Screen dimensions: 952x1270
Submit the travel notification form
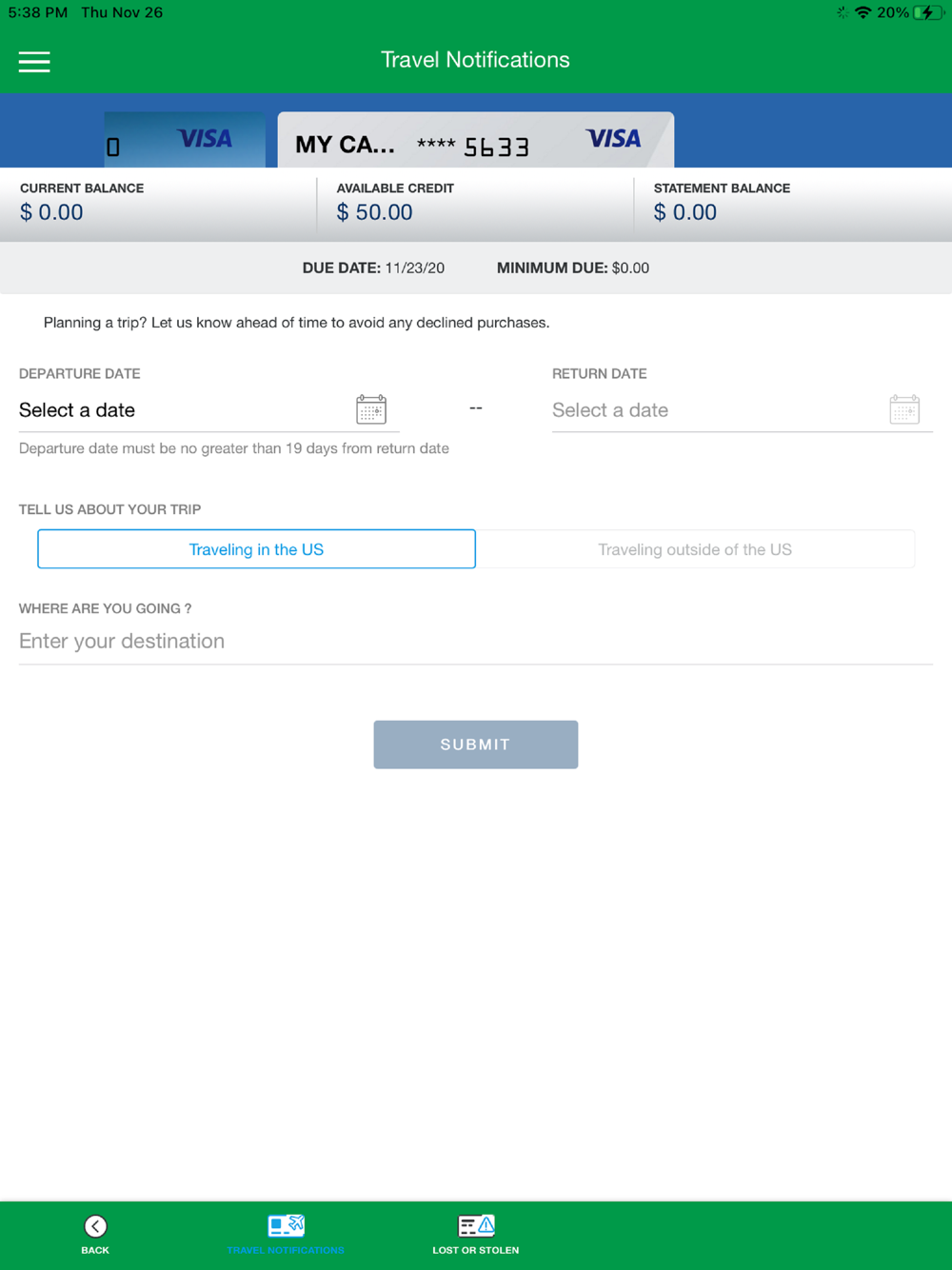[476, 744]
